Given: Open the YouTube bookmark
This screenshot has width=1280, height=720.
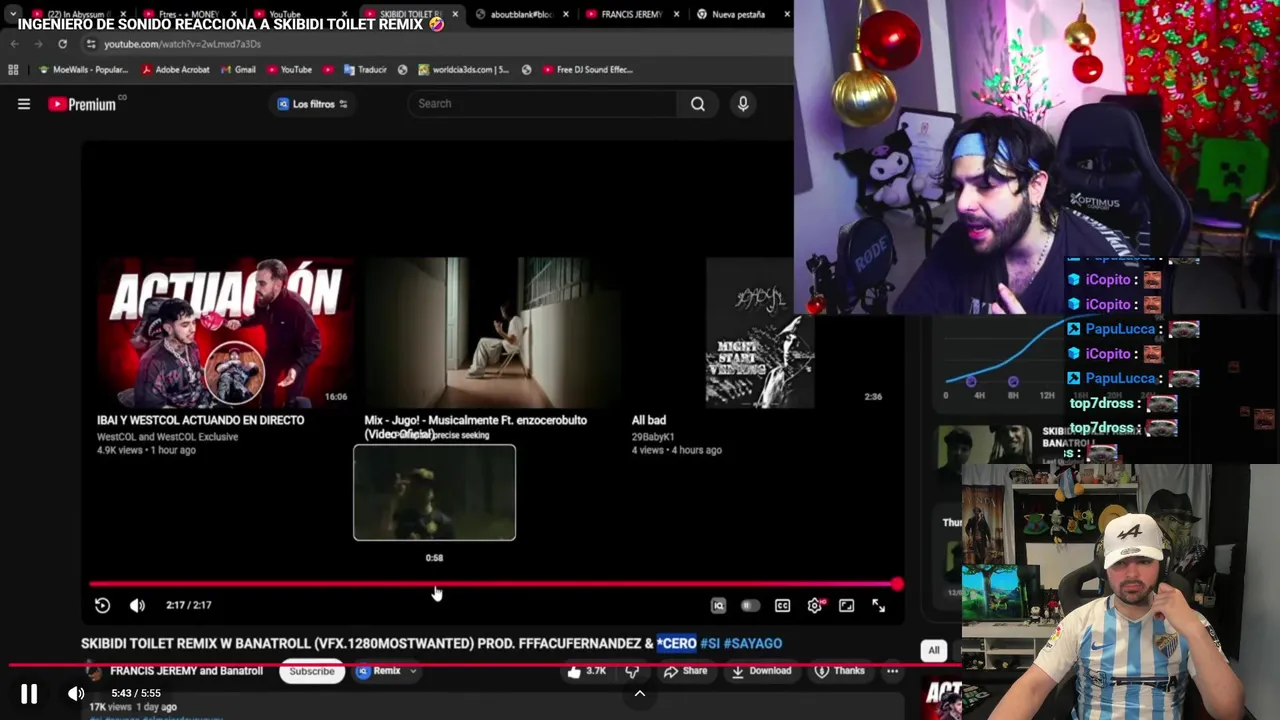Looking at the screenshot, I should click(x=289, y=70).
